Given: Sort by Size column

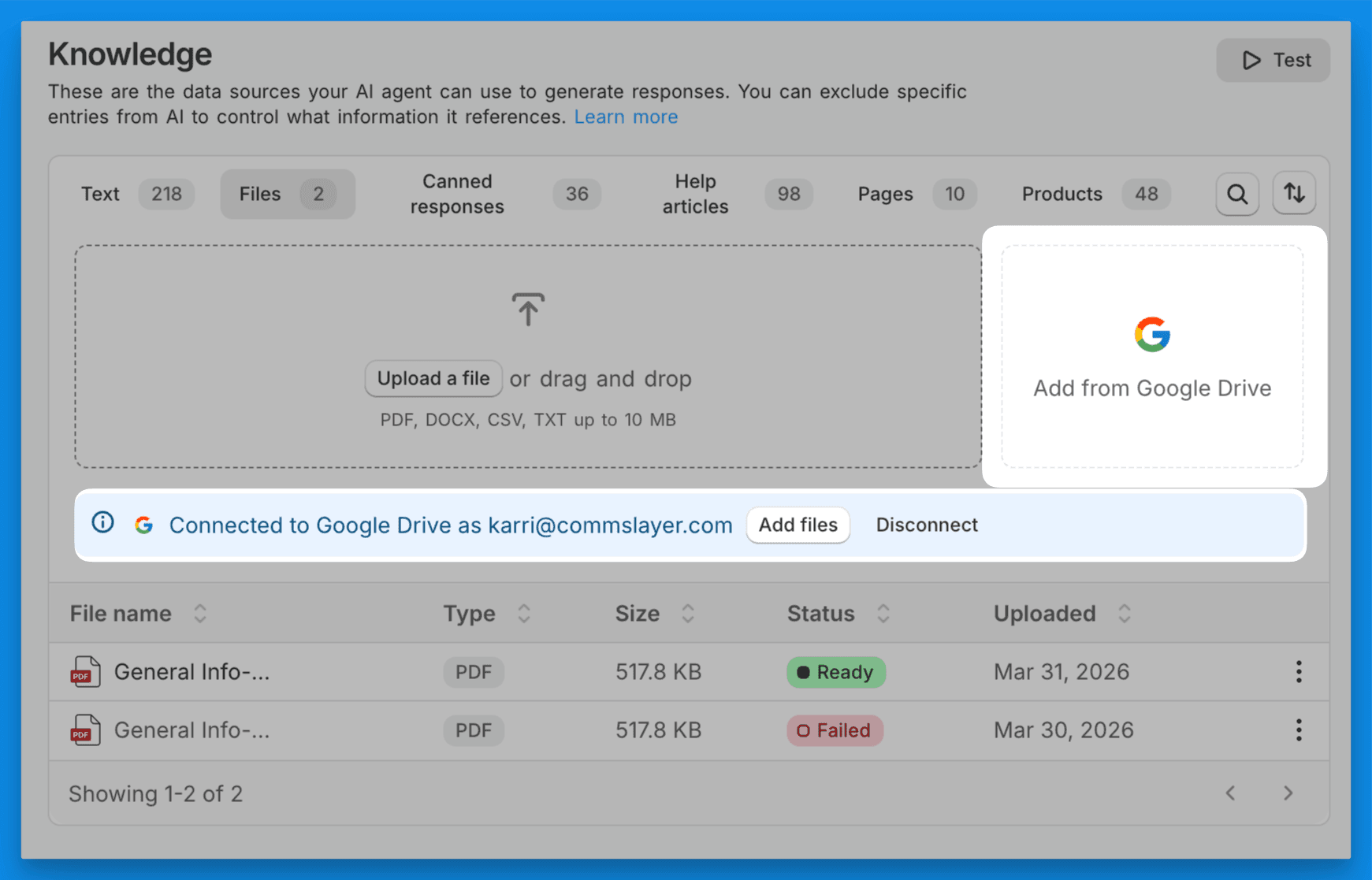Looking at the screenshot, I should (x=655, y=614).
